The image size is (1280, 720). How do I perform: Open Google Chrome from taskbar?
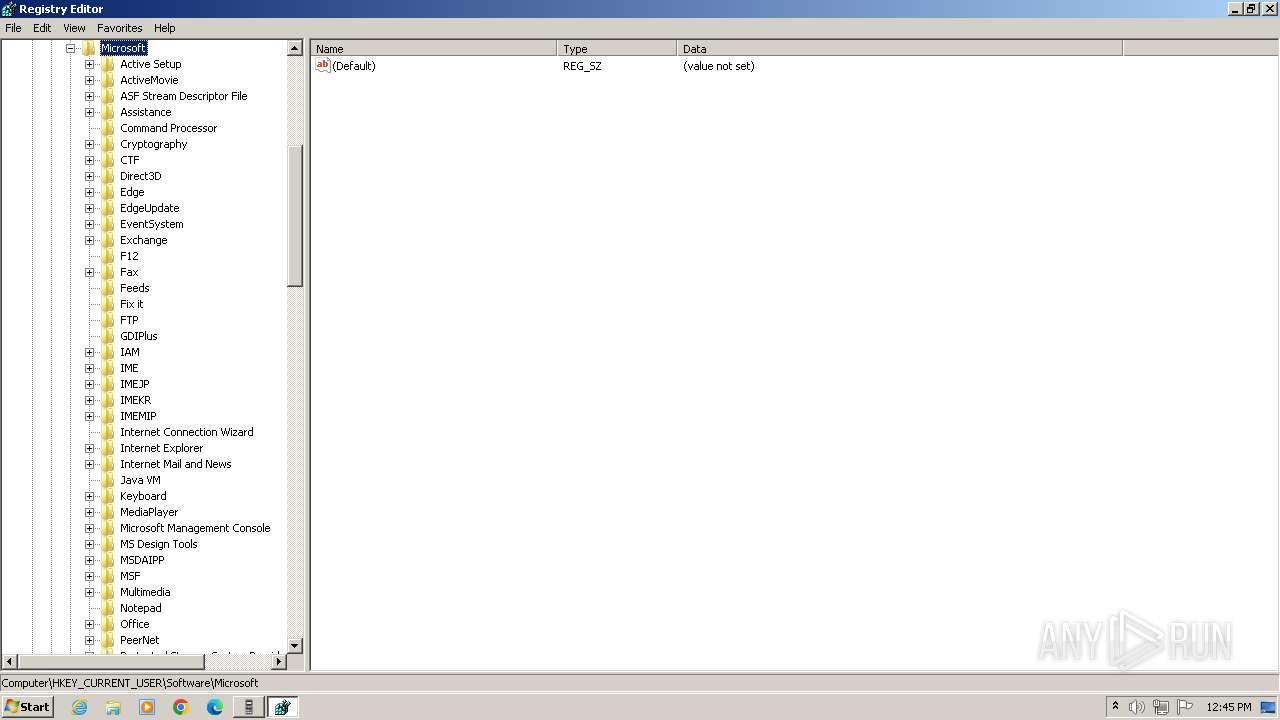click(x=181, y=707)
